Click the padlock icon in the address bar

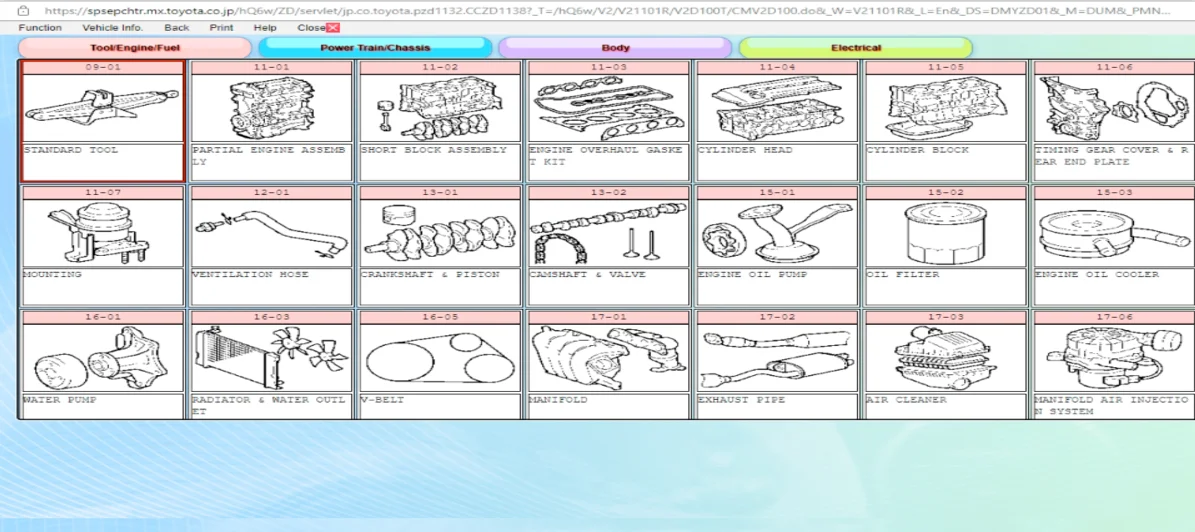[x=24, y=11]
